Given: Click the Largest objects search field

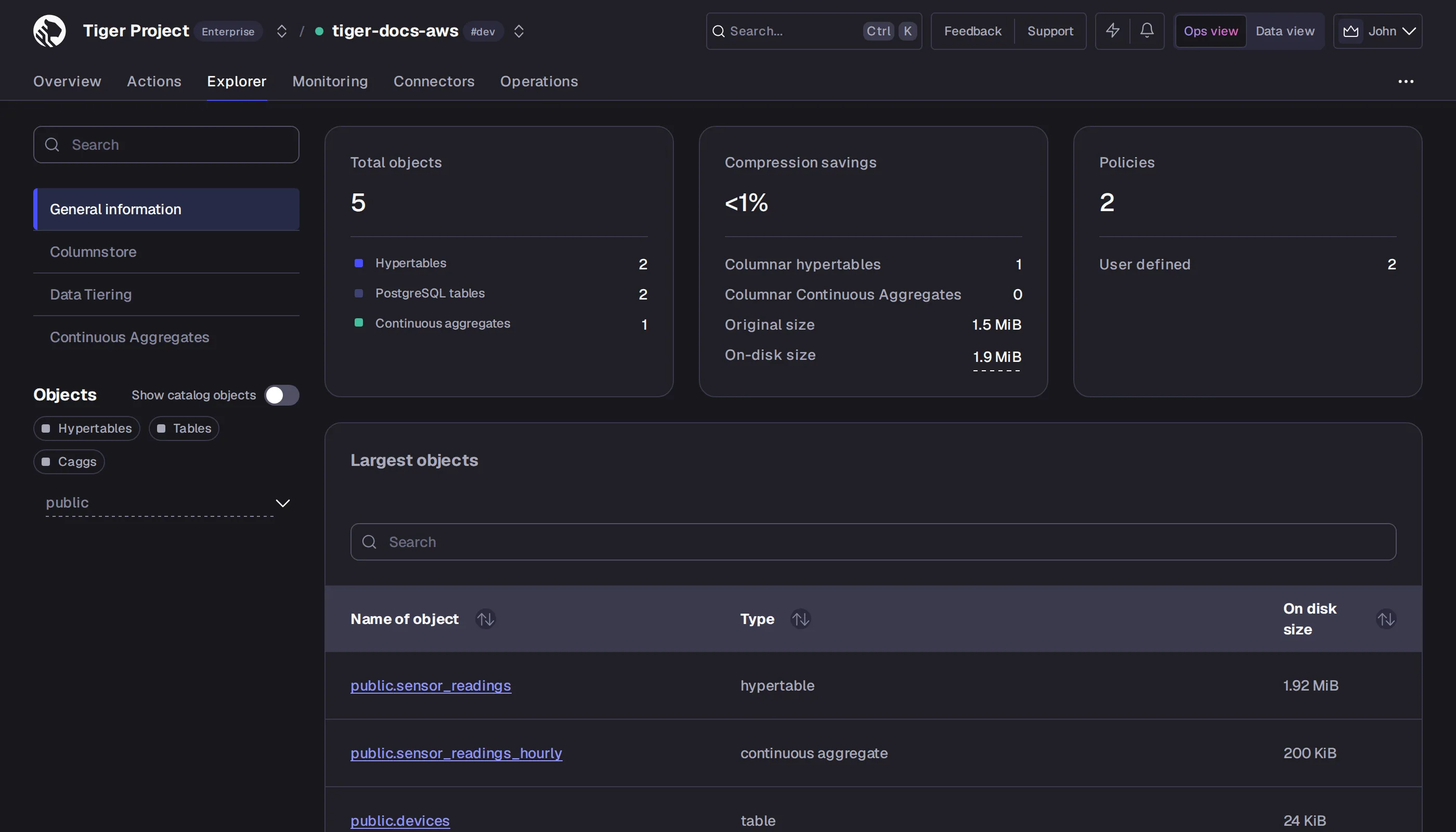Looking at the screenshot, I should tap(873, 542).
